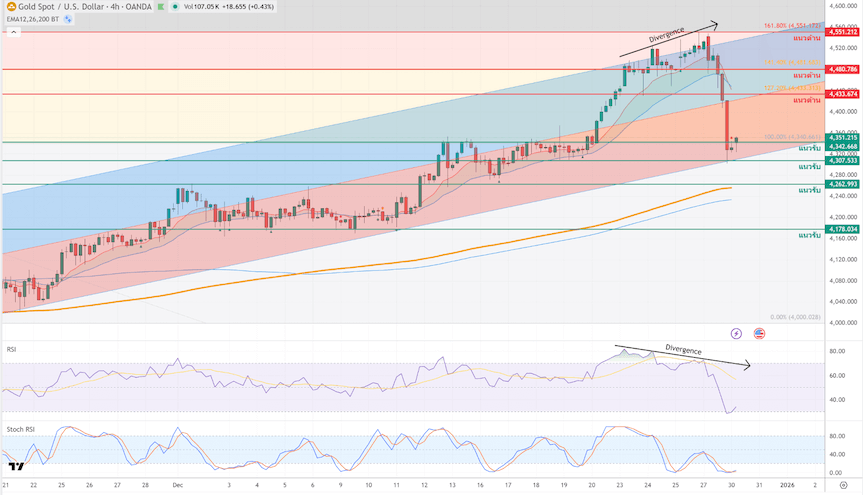The height and width of the screenshot is (495, 863).
Task: Open the US flag economic event icon
Action: coord(760,333)
